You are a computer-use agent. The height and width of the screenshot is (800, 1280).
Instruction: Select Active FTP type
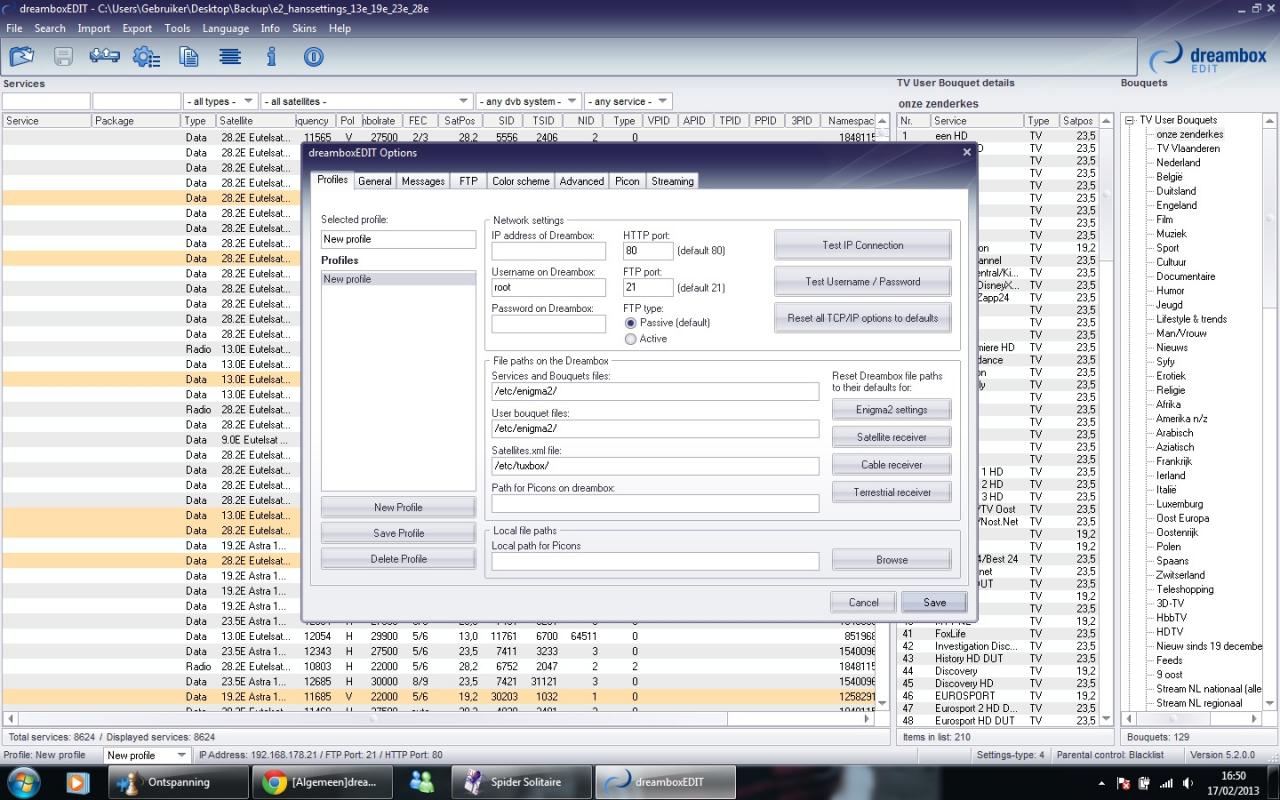coord(630,339)
